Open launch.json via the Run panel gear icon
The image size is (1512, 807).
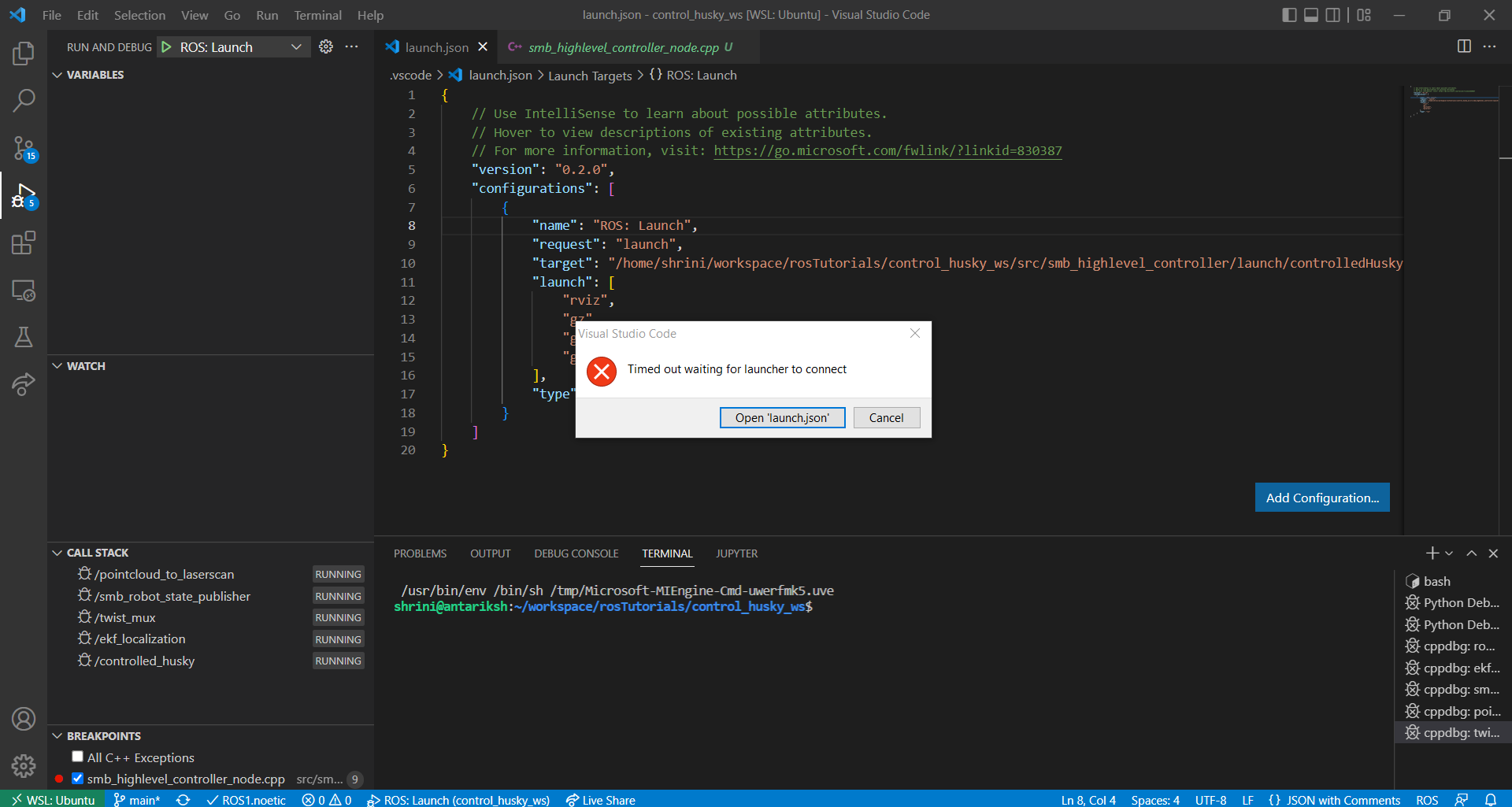(x=326, y=46)
